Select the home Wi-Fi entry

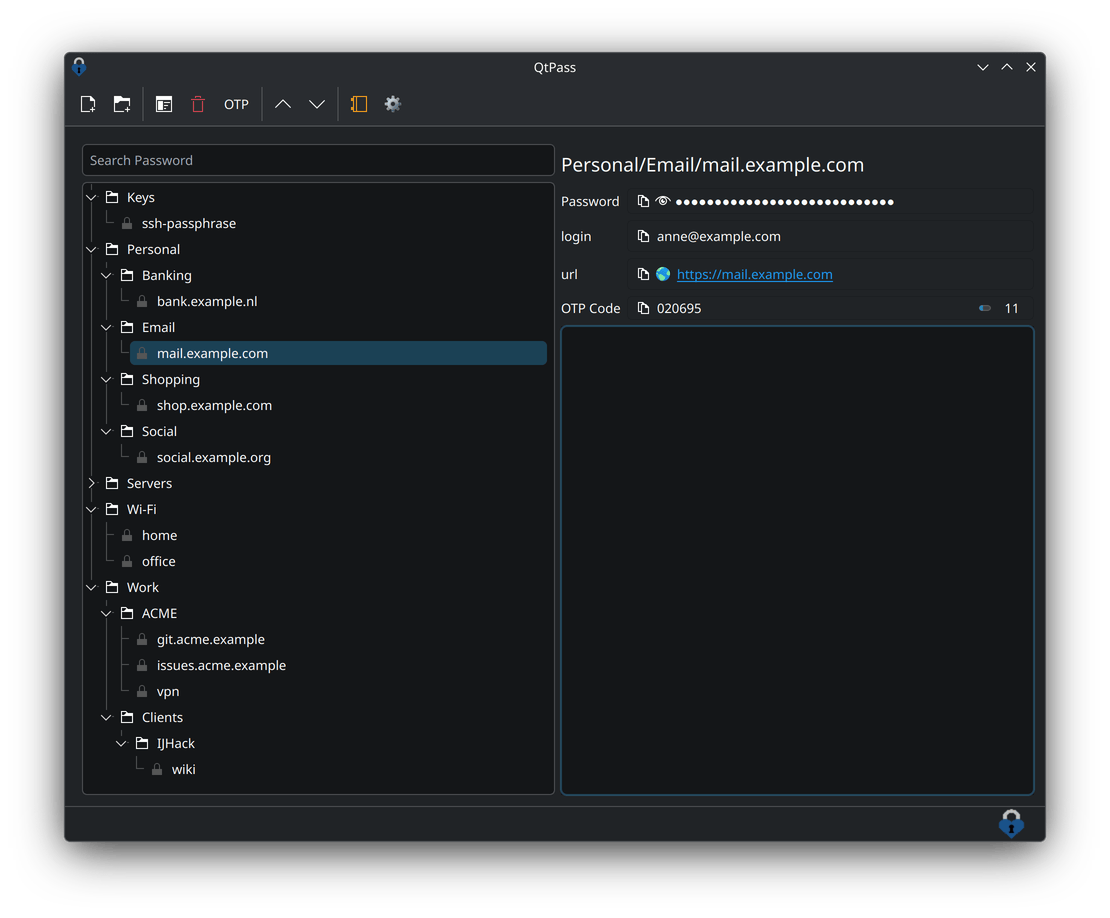click(159, 535)
